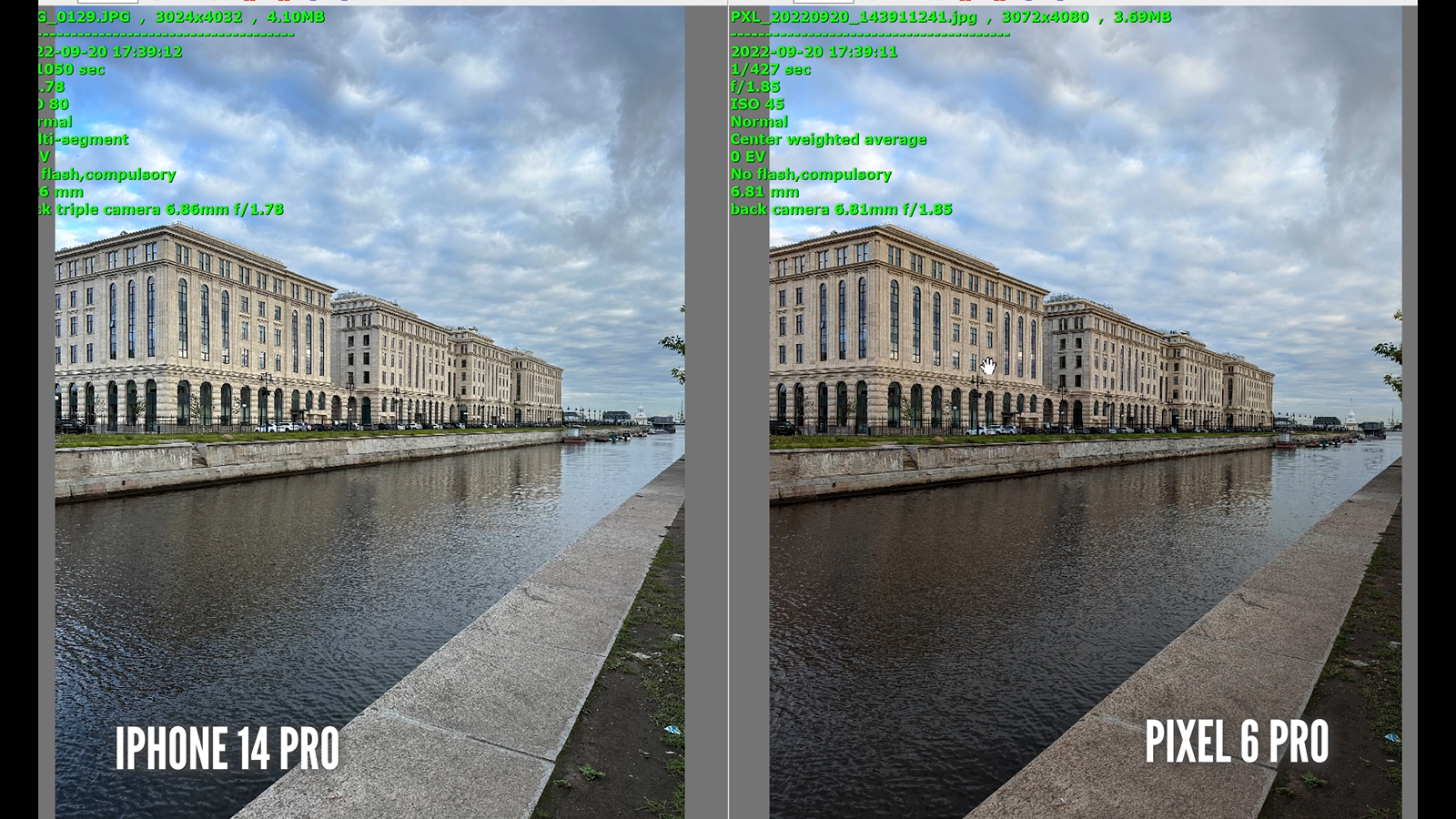Click the 1/427 sec shutter speed value
The image size is (1456, 819).
point(770,69)
